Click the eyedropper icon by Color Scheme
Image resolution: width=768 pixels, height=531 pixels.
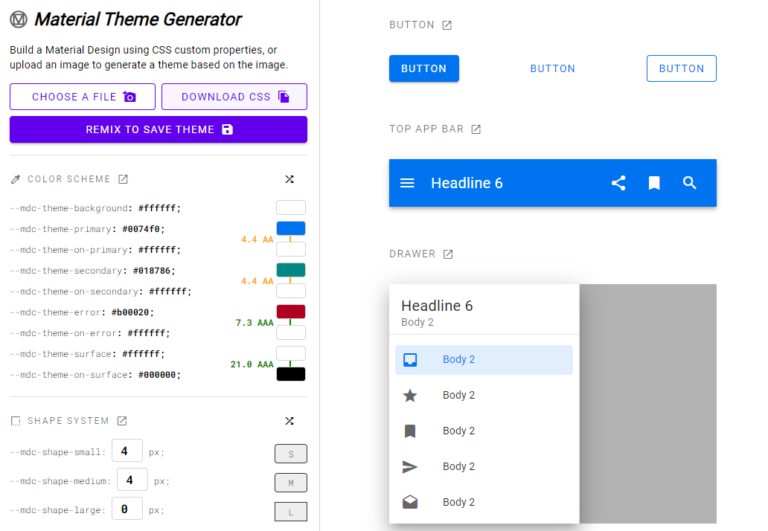[16, 179]
